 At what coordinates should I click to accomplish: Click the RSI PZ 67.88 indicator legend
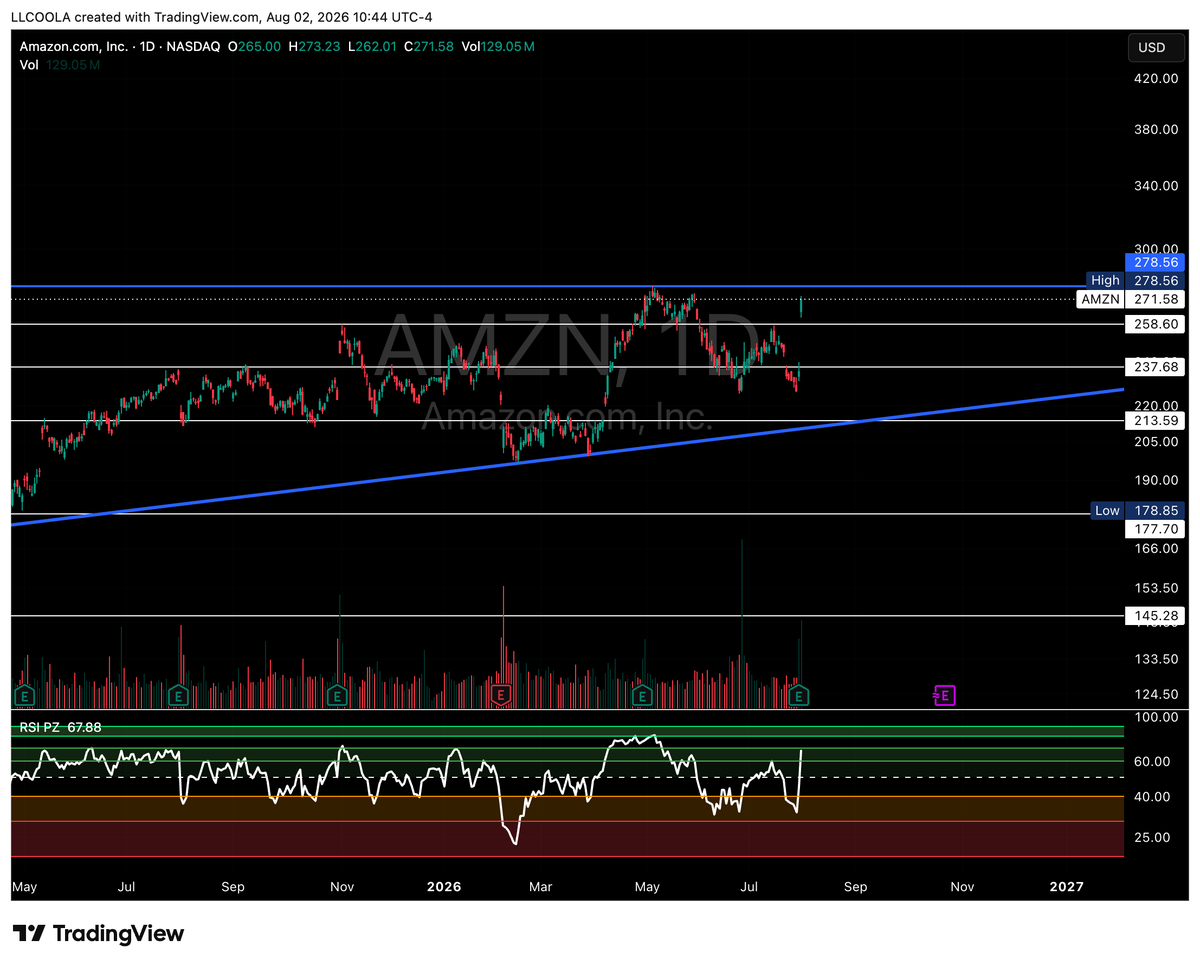tap(61, 728)
